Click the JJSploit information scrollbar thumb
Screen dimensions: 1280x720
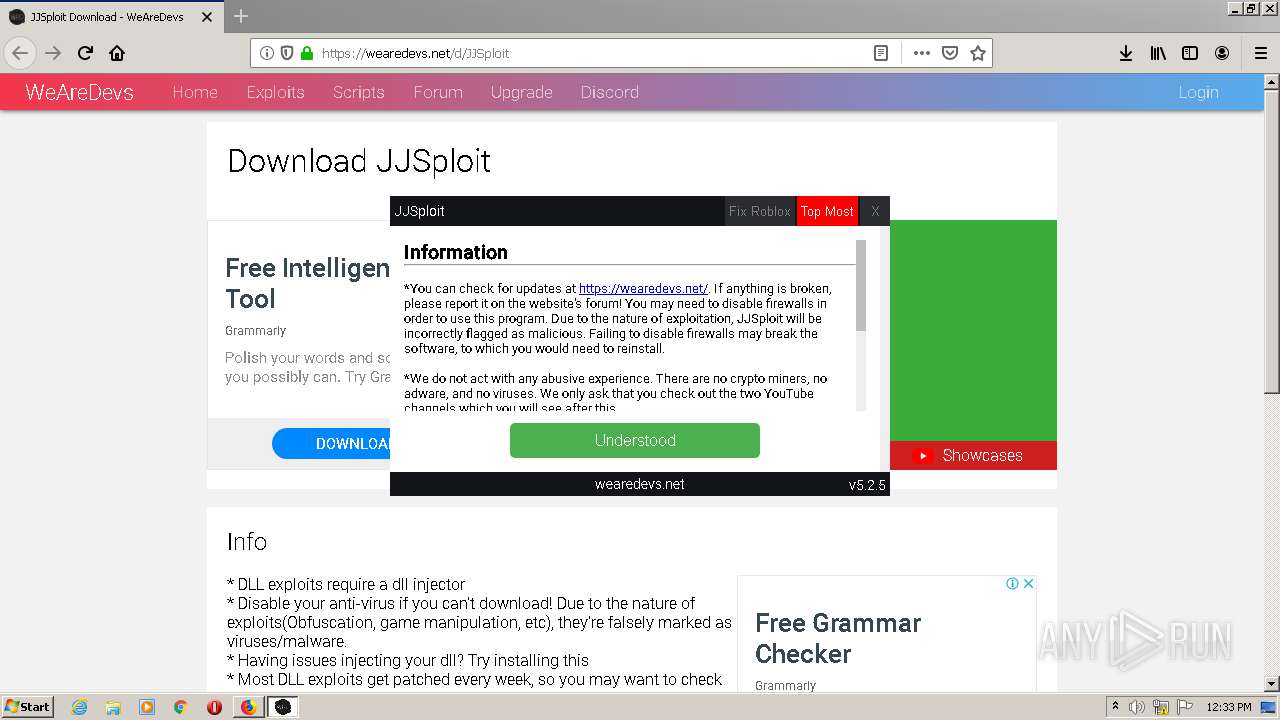[861, 286]
